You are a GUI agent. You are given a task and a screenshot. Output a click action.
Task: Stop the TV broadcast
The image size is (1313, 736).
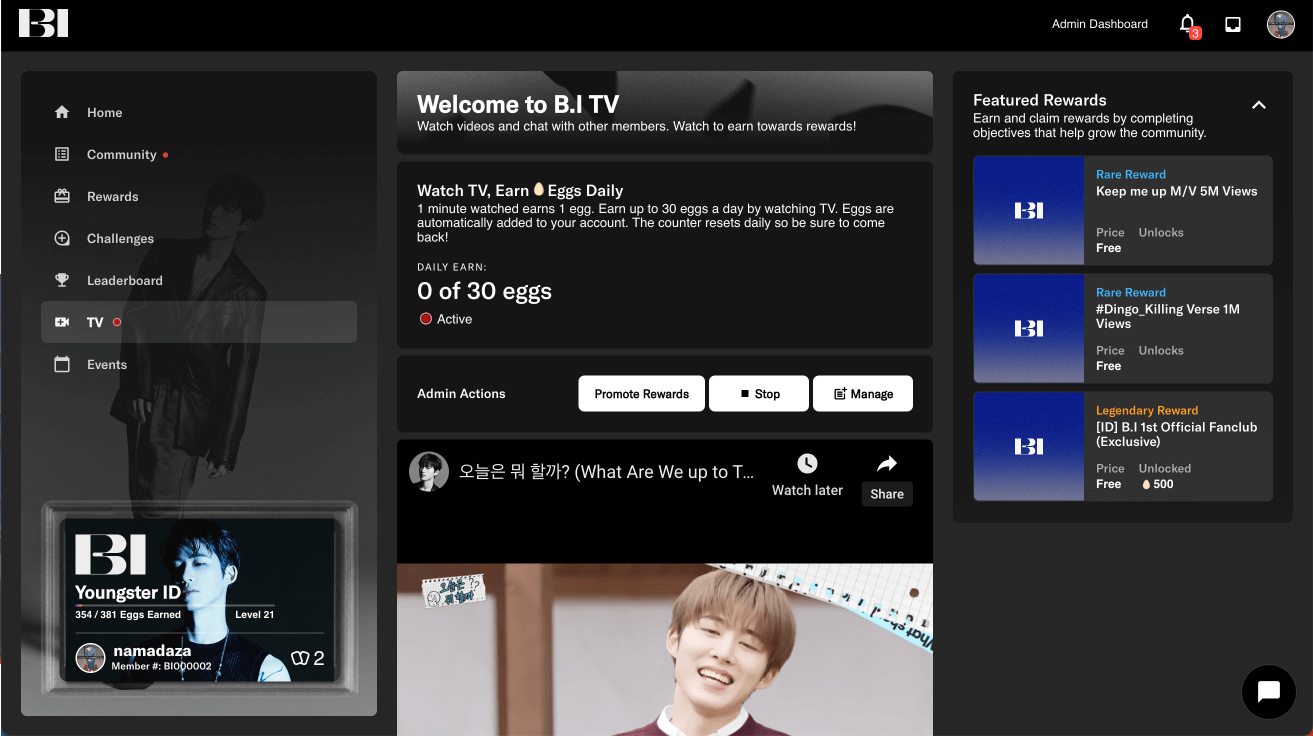point(759,394)
